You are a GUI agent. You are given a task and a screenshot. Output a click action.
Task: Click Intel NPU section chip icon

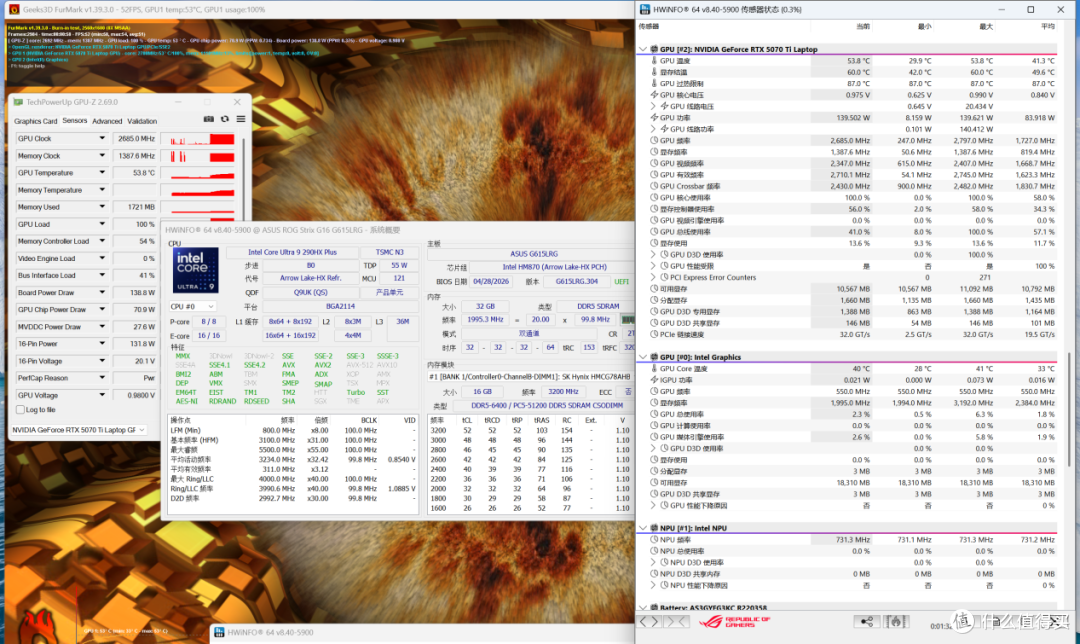[x=654, y=528]
